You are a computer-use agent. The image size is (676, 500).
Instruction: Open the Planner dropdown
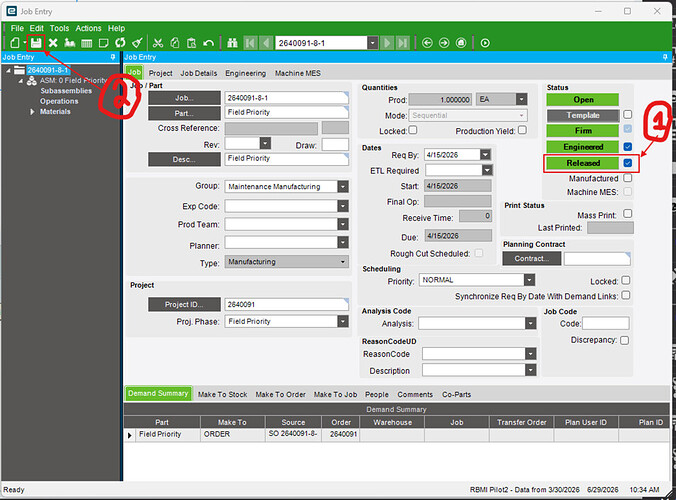343,243
